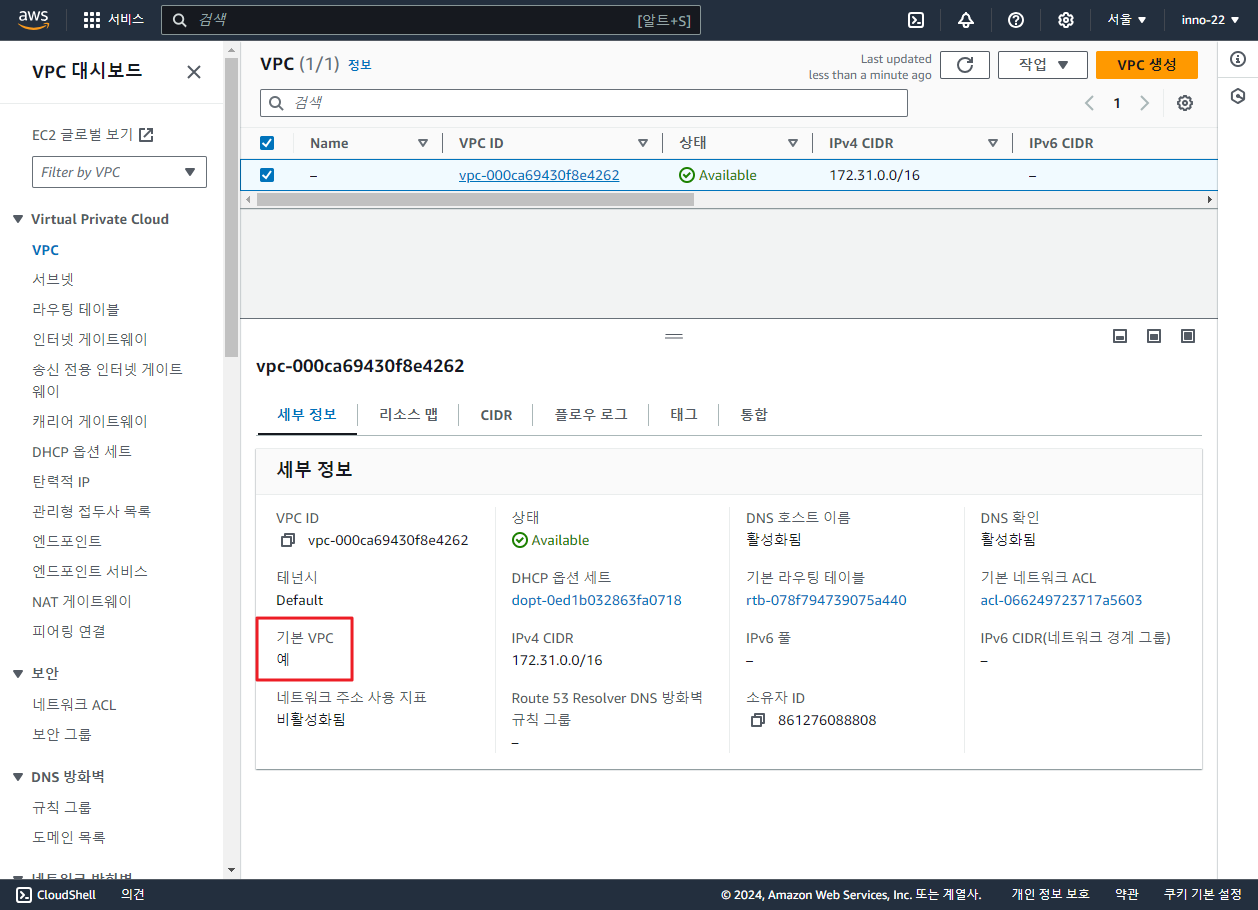The height and width of the screenshot is (910, 1258).
Task: Copy the owner ID 861276088808
Action: [758, 720]
